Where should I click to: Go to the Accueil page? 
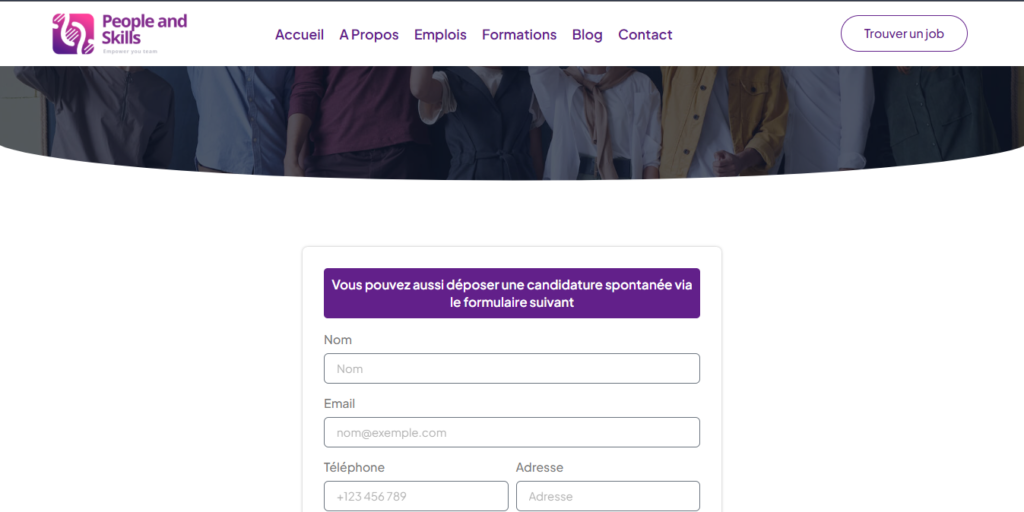(x=299, y=34)
